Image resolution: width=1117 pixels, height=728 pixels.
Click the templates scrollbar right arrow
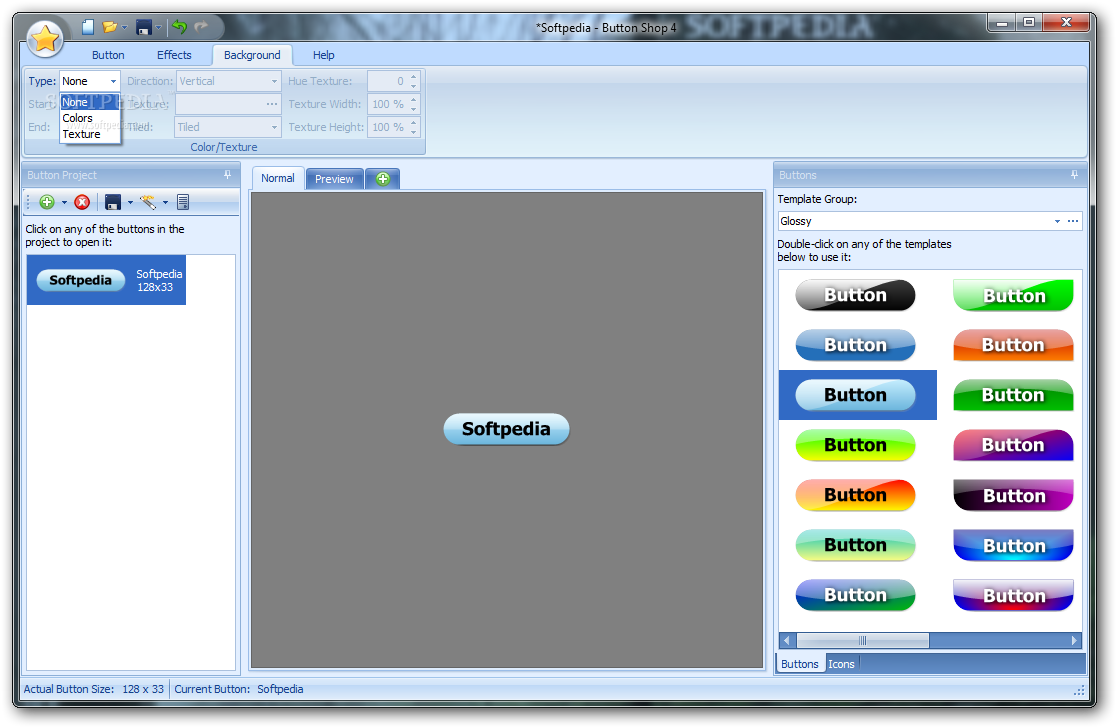click(x=1074, y=640)
